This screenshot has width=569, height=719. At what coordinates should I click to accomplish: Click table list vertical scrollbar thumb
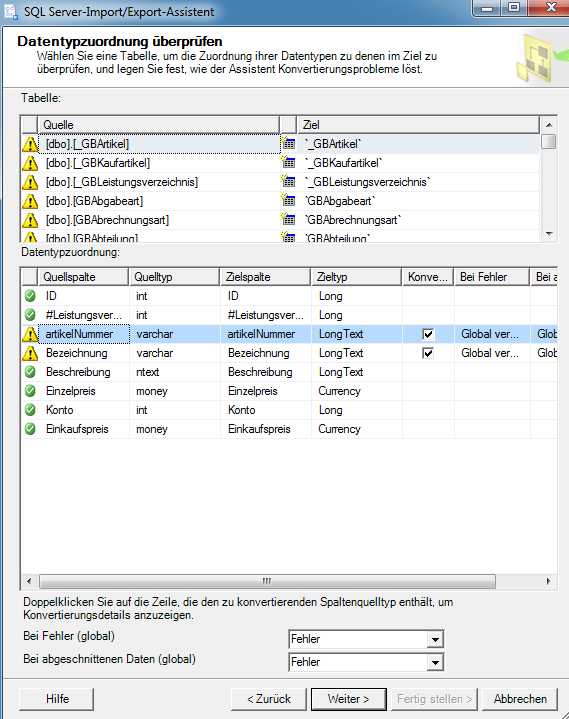pos(548,141)
